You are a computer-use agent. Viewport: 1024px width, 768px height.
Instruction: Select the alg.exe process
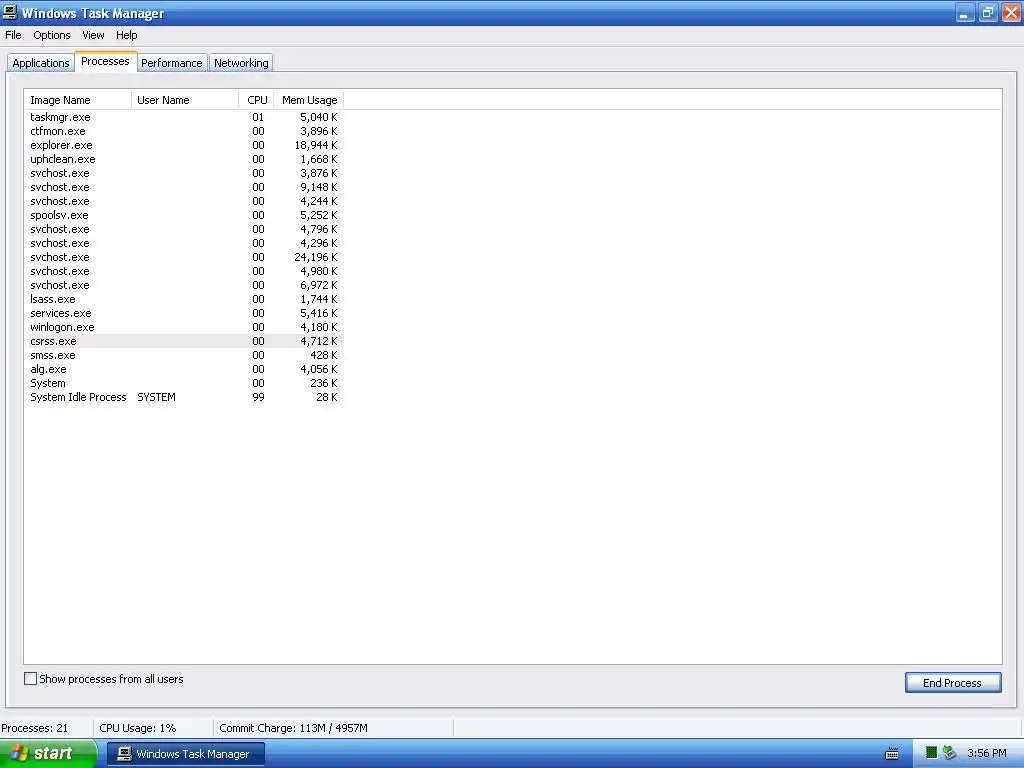(184, 369)
